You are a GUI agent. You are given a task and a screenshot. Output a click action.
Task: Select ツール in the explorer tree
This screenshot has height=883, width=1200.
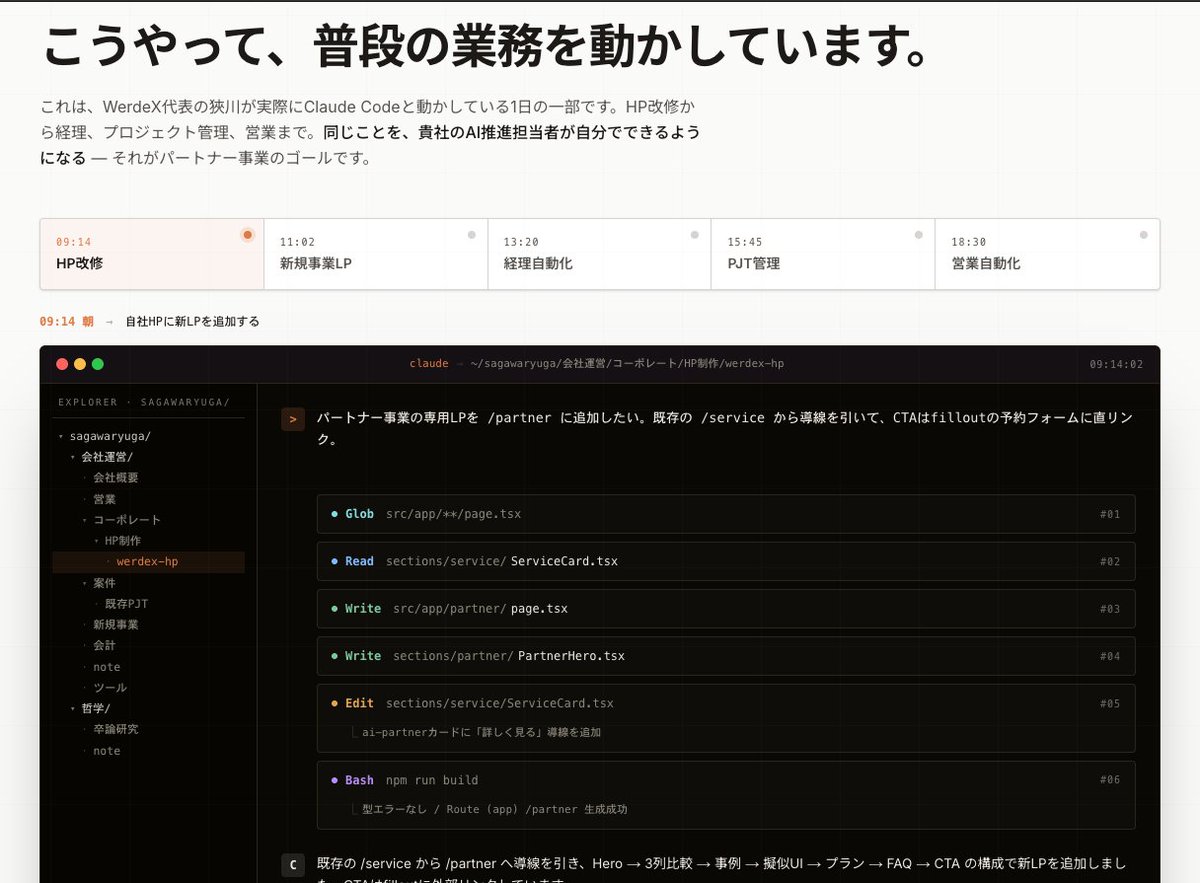pos(110,687)
